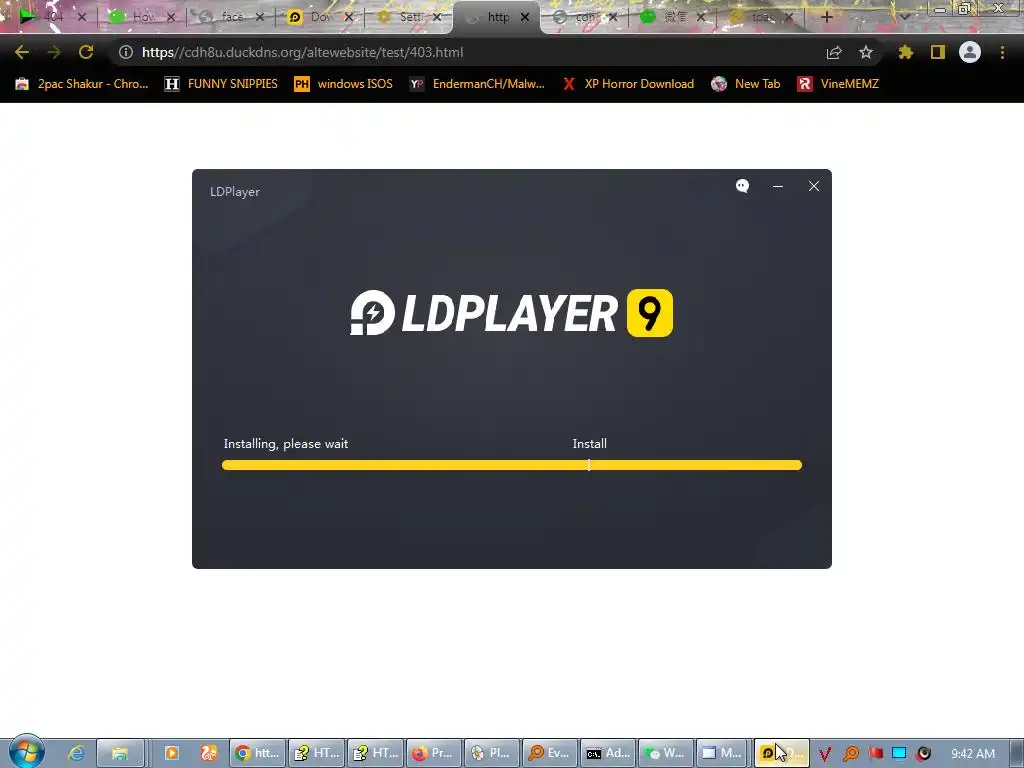Screen dimensions: 1024x768
Task: Open the clock showing 9:42 AM
Action: [x=972, y=754]
